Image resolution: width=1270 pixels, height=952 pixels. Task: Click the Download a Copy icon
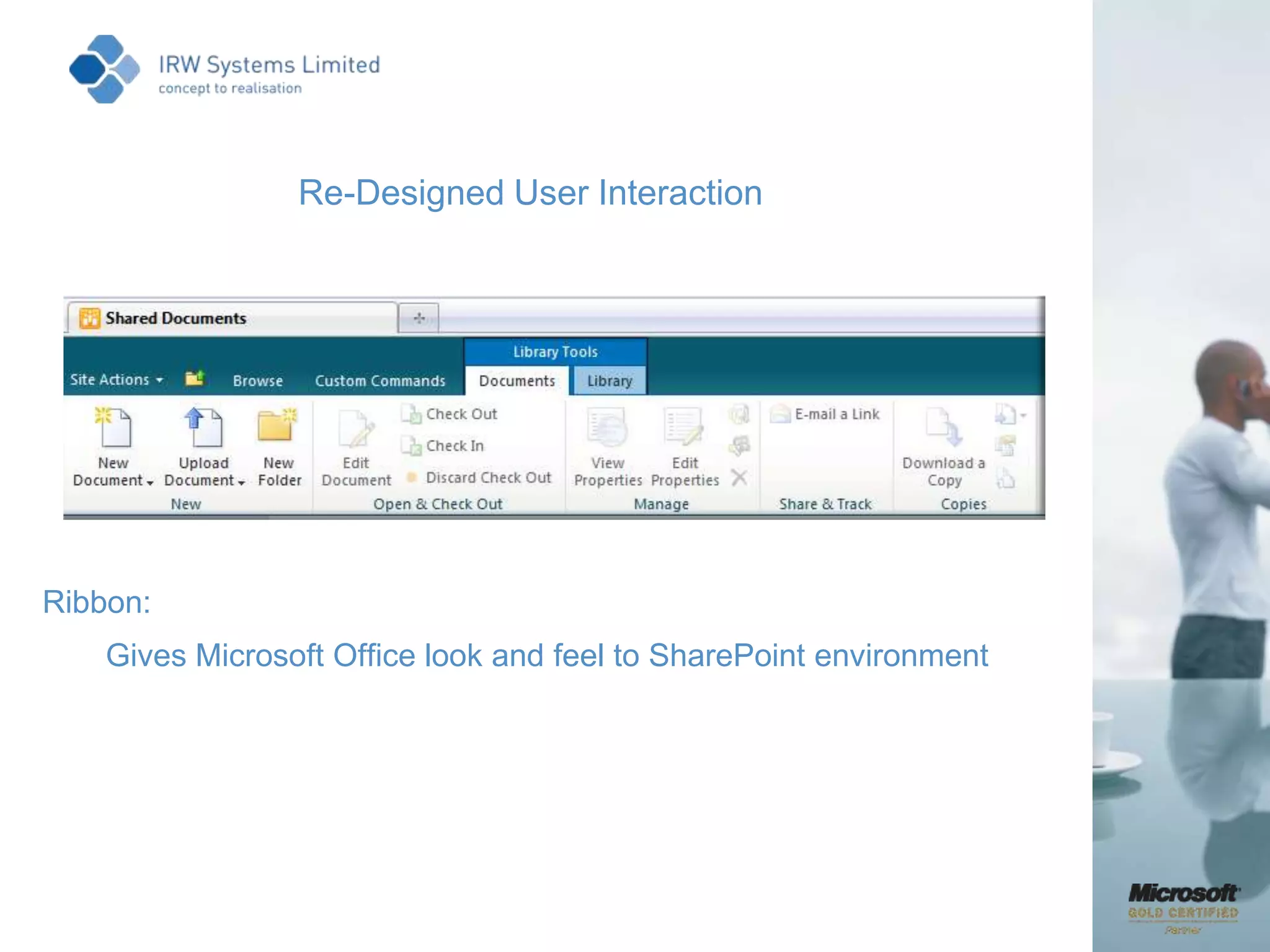pyautogui.click(x=943, y=428)
